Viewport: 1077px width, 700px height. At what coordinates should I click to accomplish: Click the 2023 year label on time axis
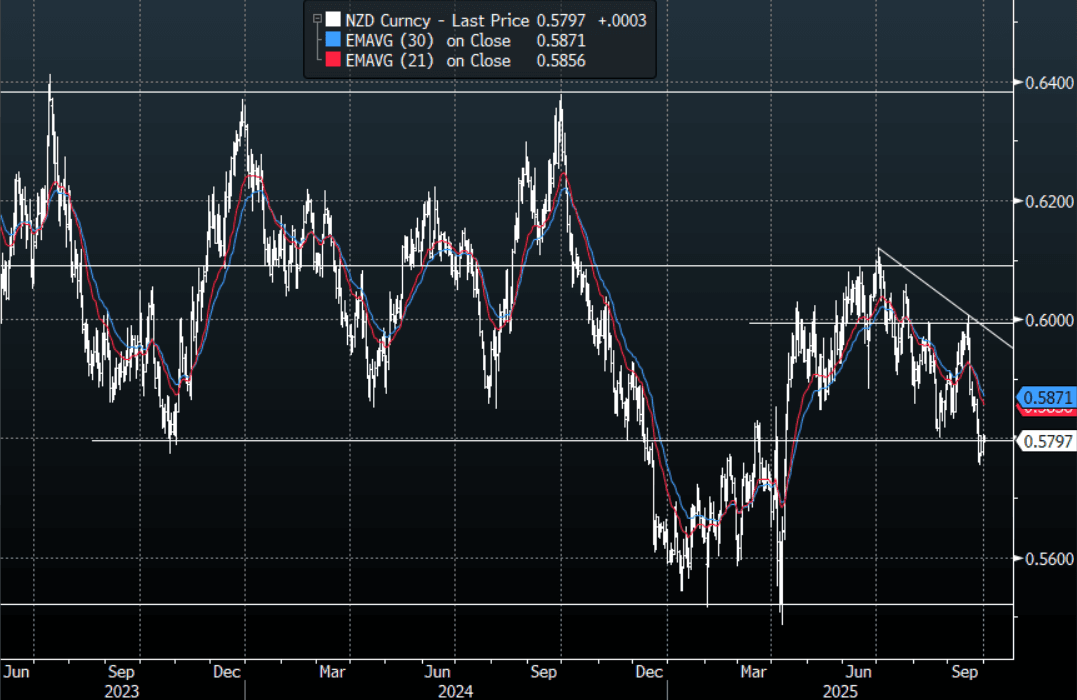pos(120,690)
